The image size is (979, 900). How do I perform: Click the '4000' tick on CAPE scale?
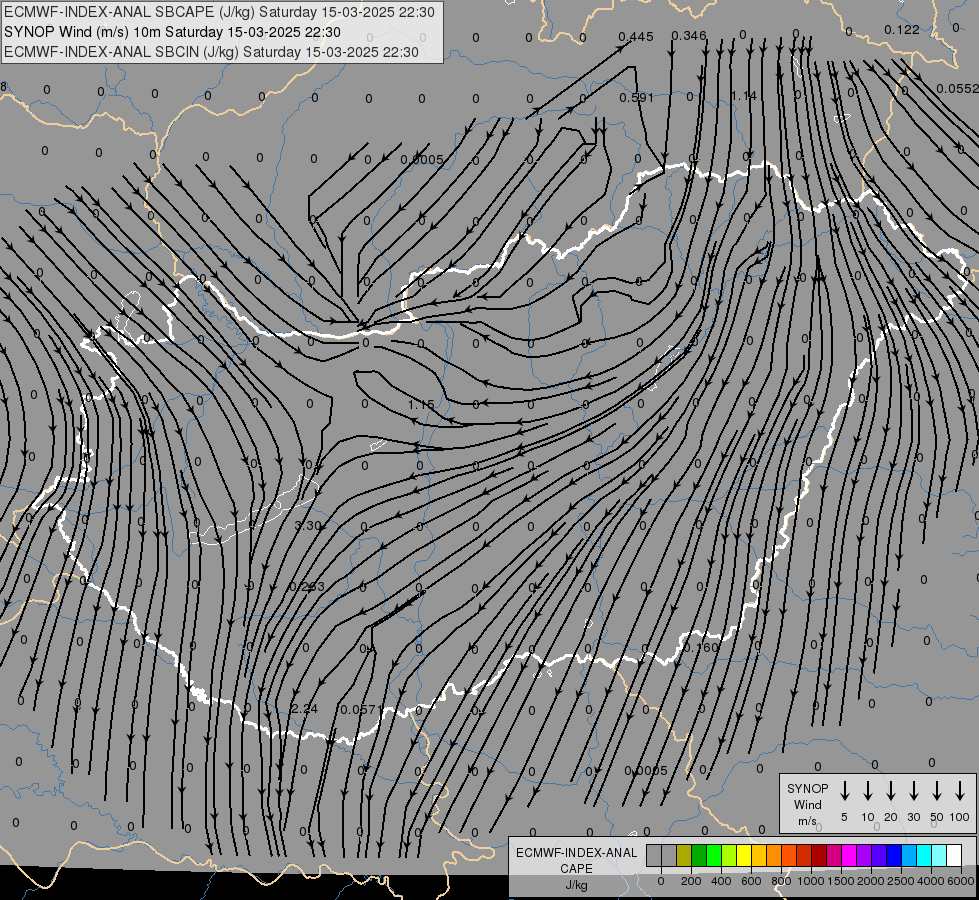pyautogui.click(x=931, y=881)
